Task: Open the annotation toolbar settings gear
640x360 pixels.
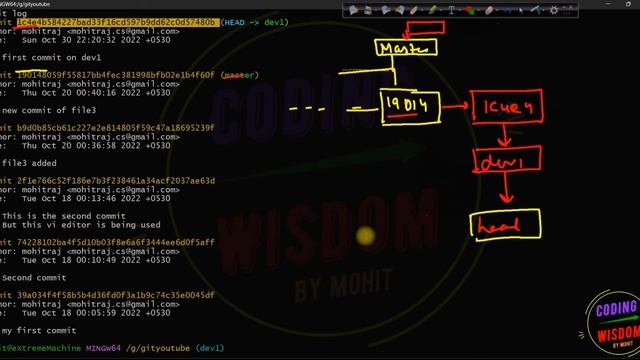Action: tap(553, 10)
